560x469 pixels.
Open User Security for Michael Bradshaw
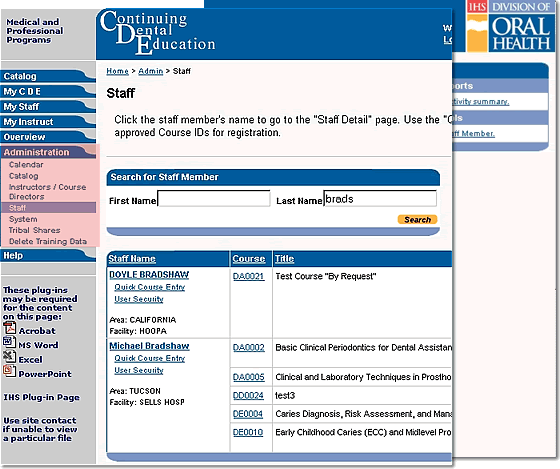point(139,370)
